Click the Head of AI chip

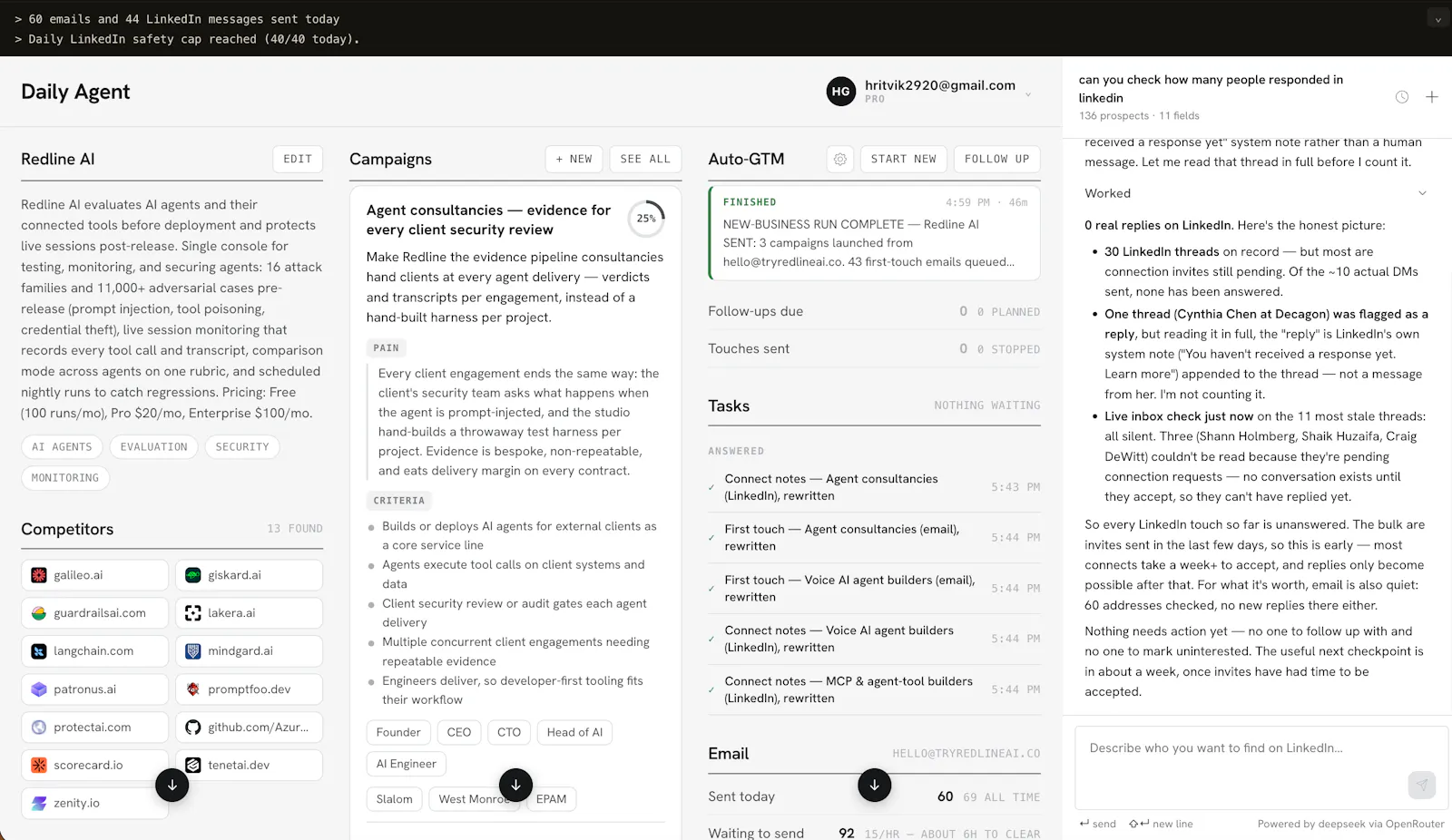point(574,732)
